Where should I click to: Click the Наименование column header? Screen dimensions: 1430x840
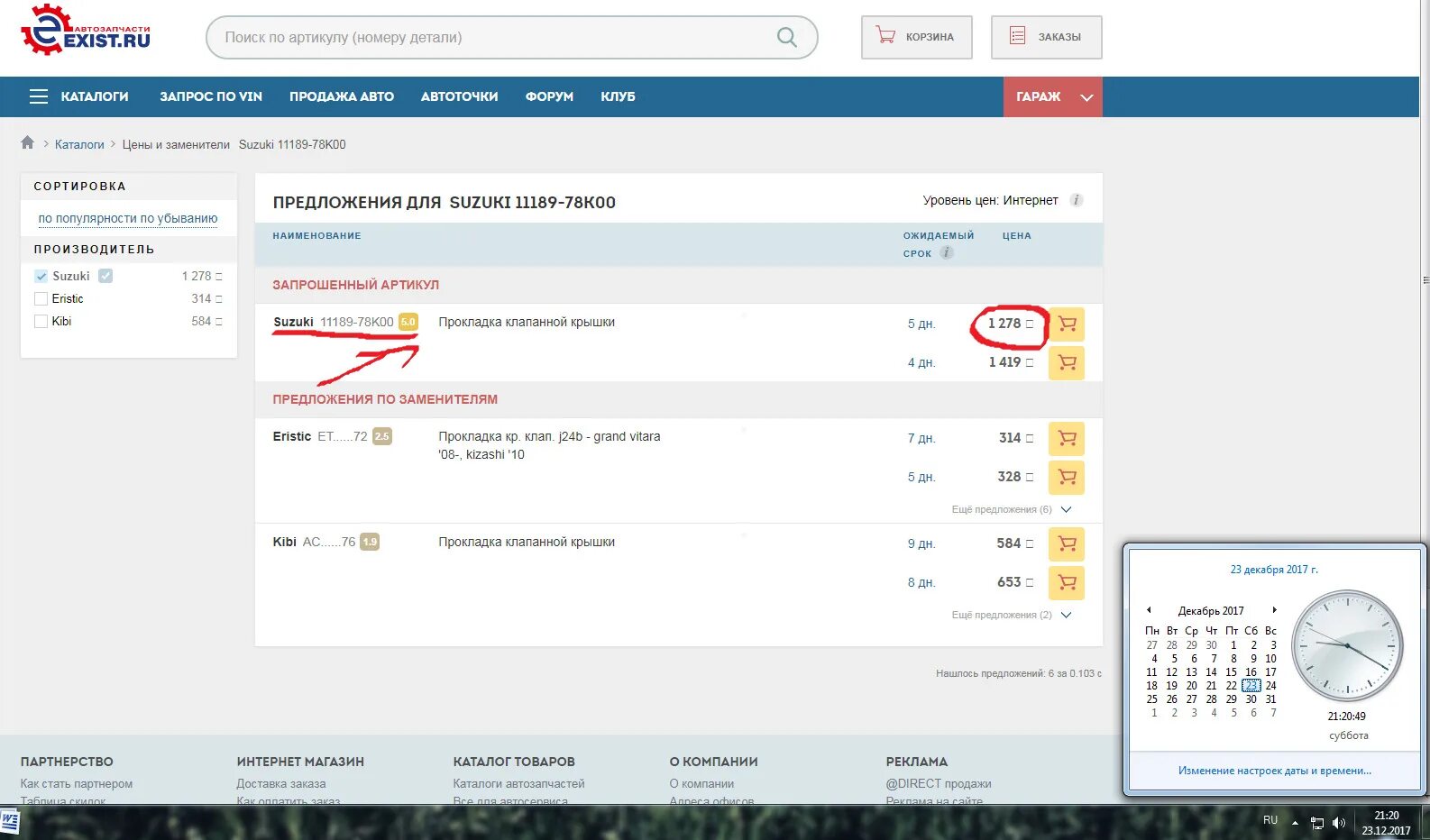pos(316,235)
